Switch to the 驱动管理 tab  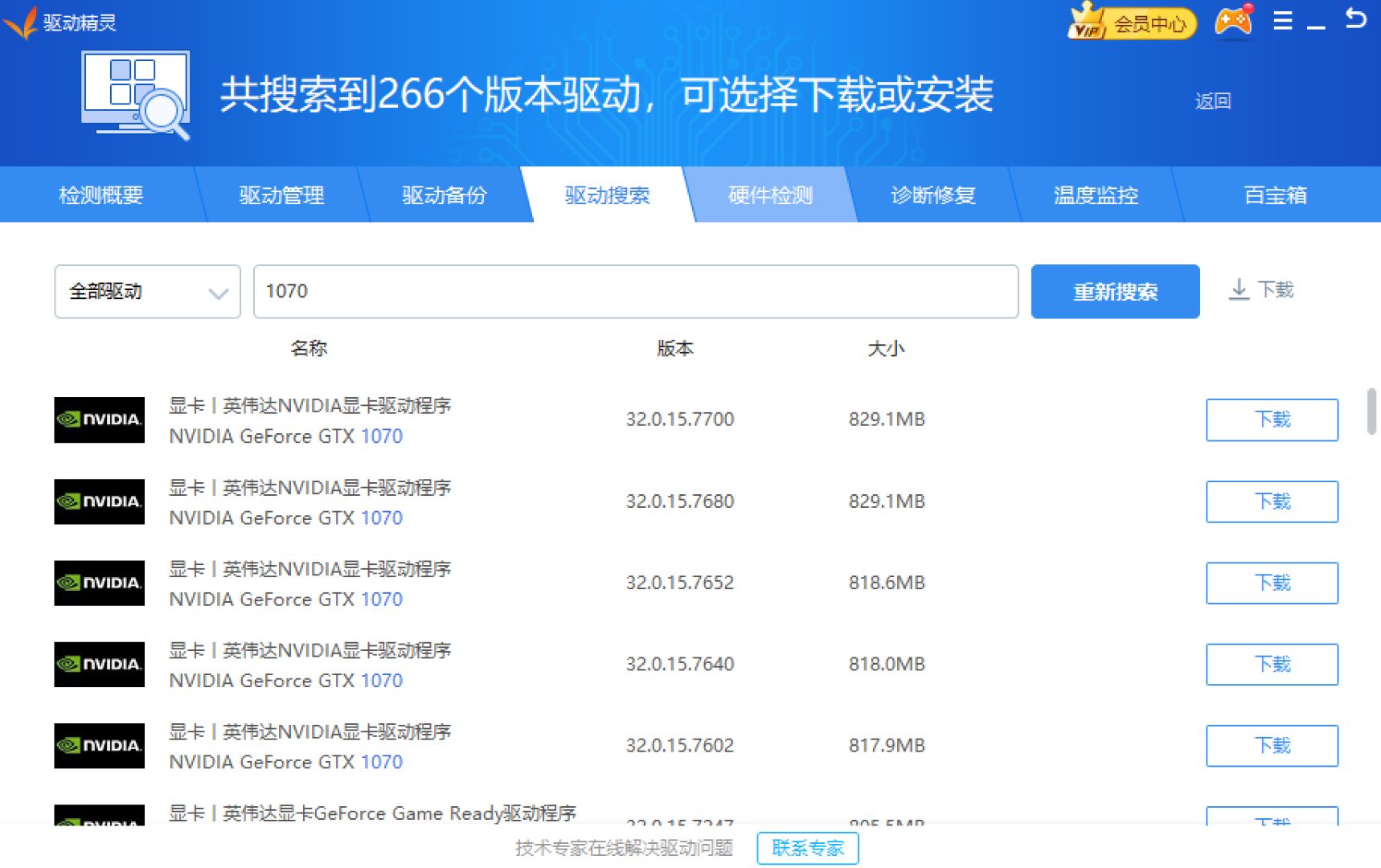(x=281, y=195)
